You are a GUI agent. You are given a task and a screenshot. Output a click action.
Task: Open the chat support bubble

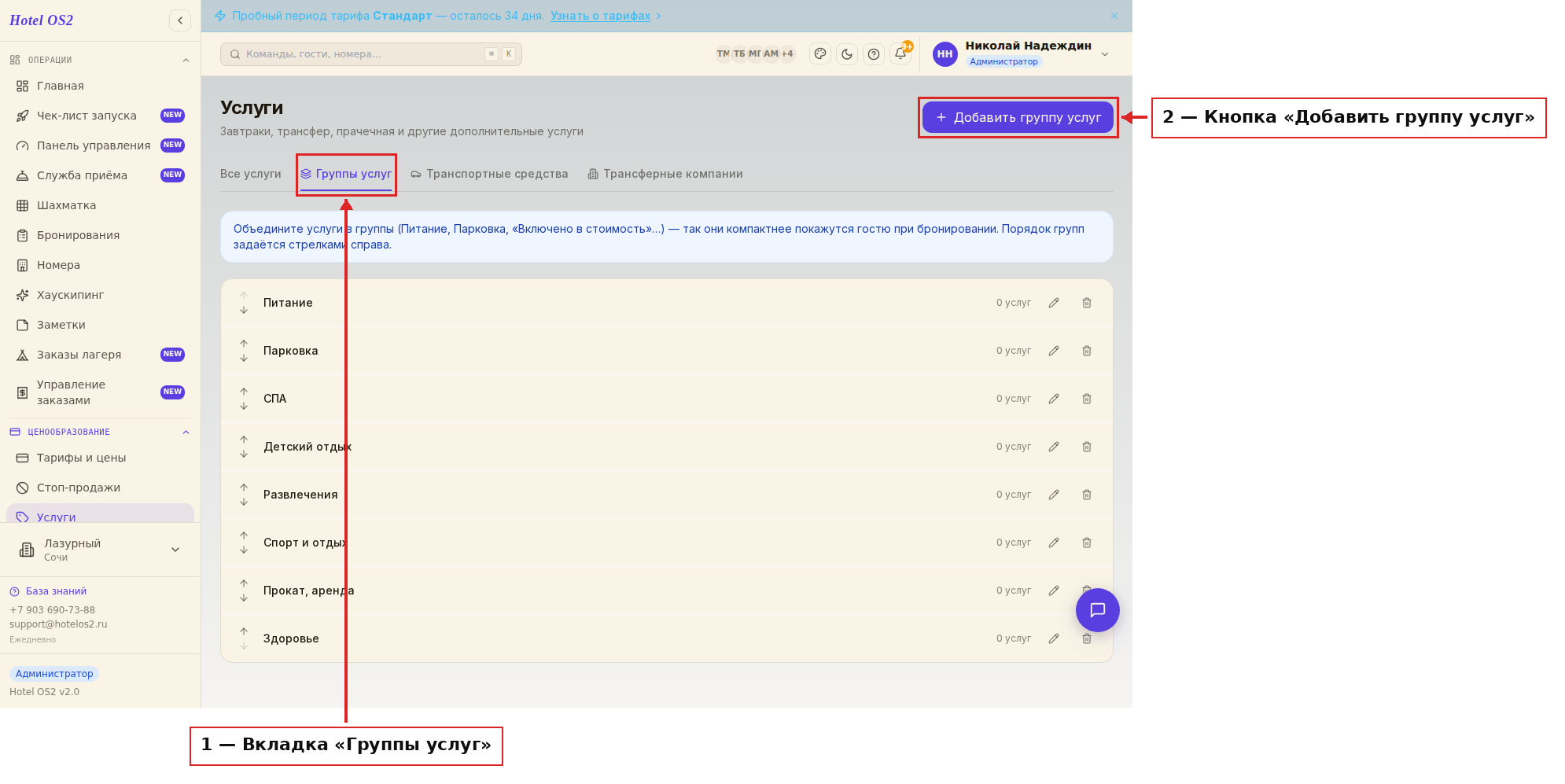1098,610
